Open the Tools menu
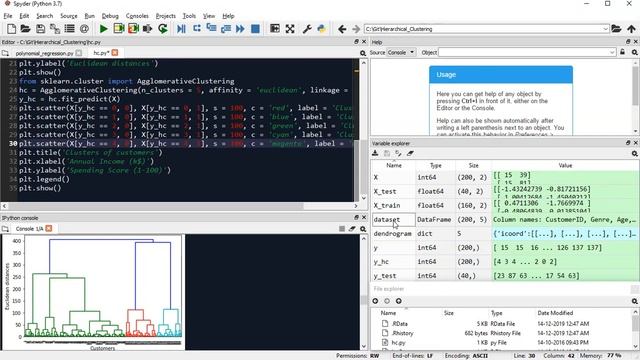 [189, 16]
